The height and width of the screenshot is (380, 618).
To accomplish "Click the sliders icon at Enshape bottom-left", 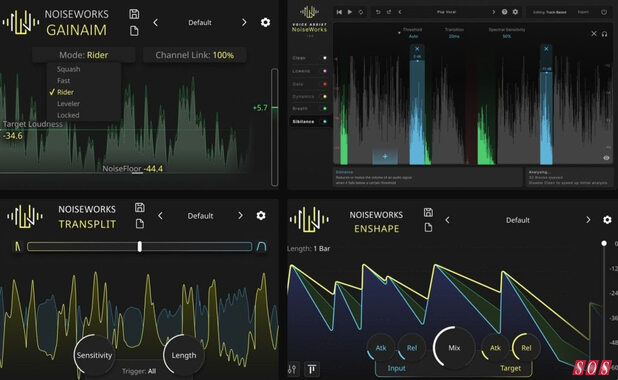I will [x=292, y=369].
